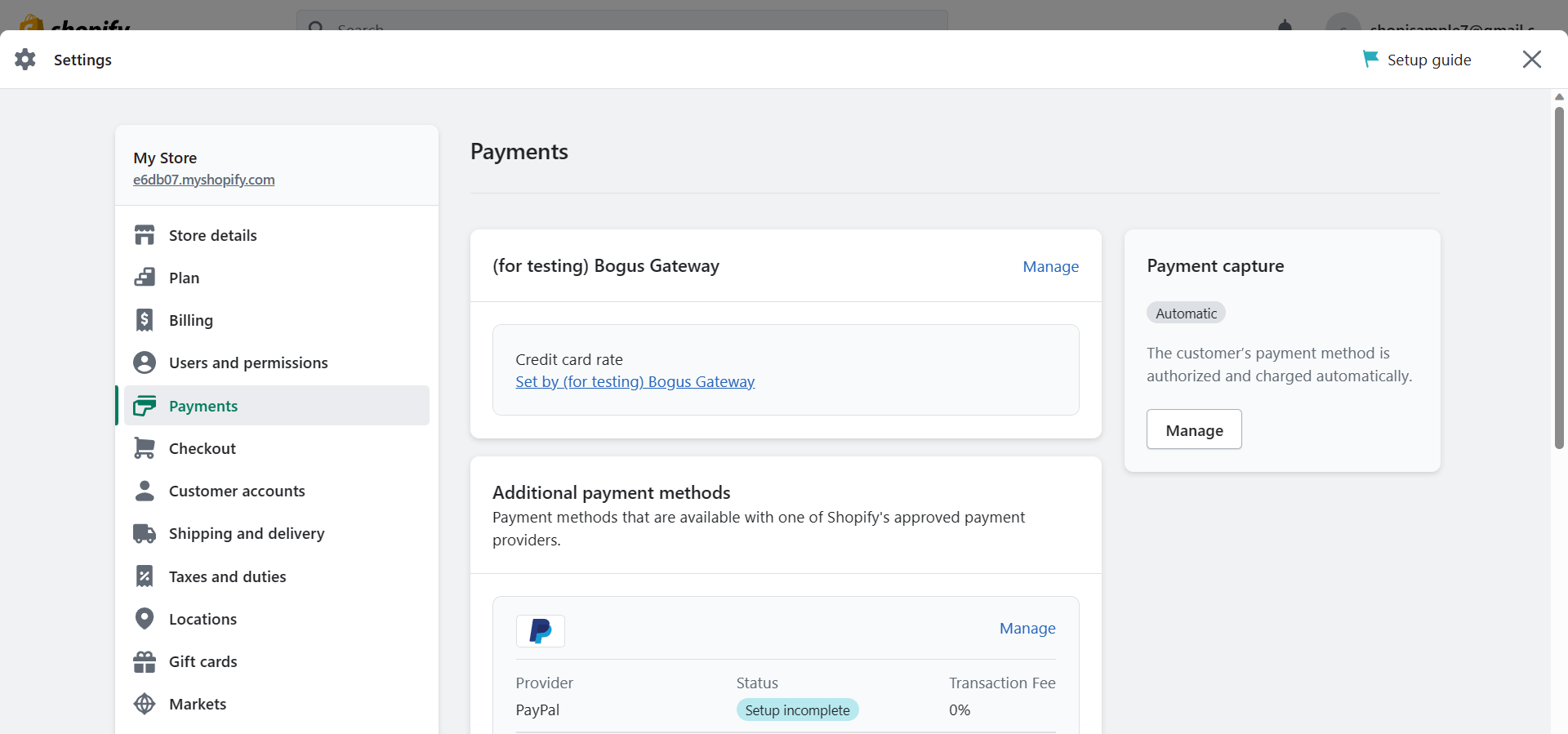Image resolution: width=1568 pixels, height=734 pixels.
Task: Click the Users and permissions avatar icon
Action: pyautogui.click(x=145, y=363)
